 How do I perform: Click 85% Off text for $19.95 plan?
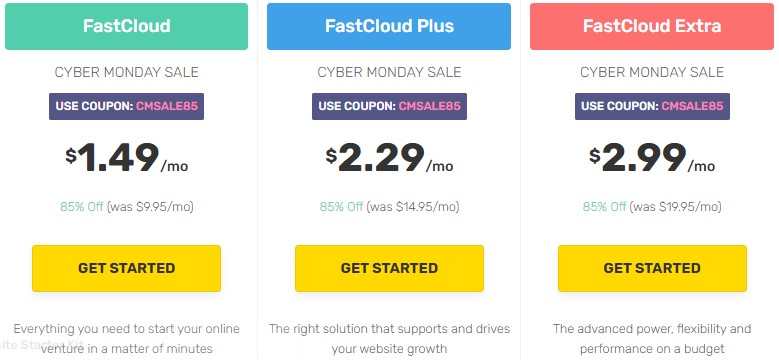click(x=604, y=207)
